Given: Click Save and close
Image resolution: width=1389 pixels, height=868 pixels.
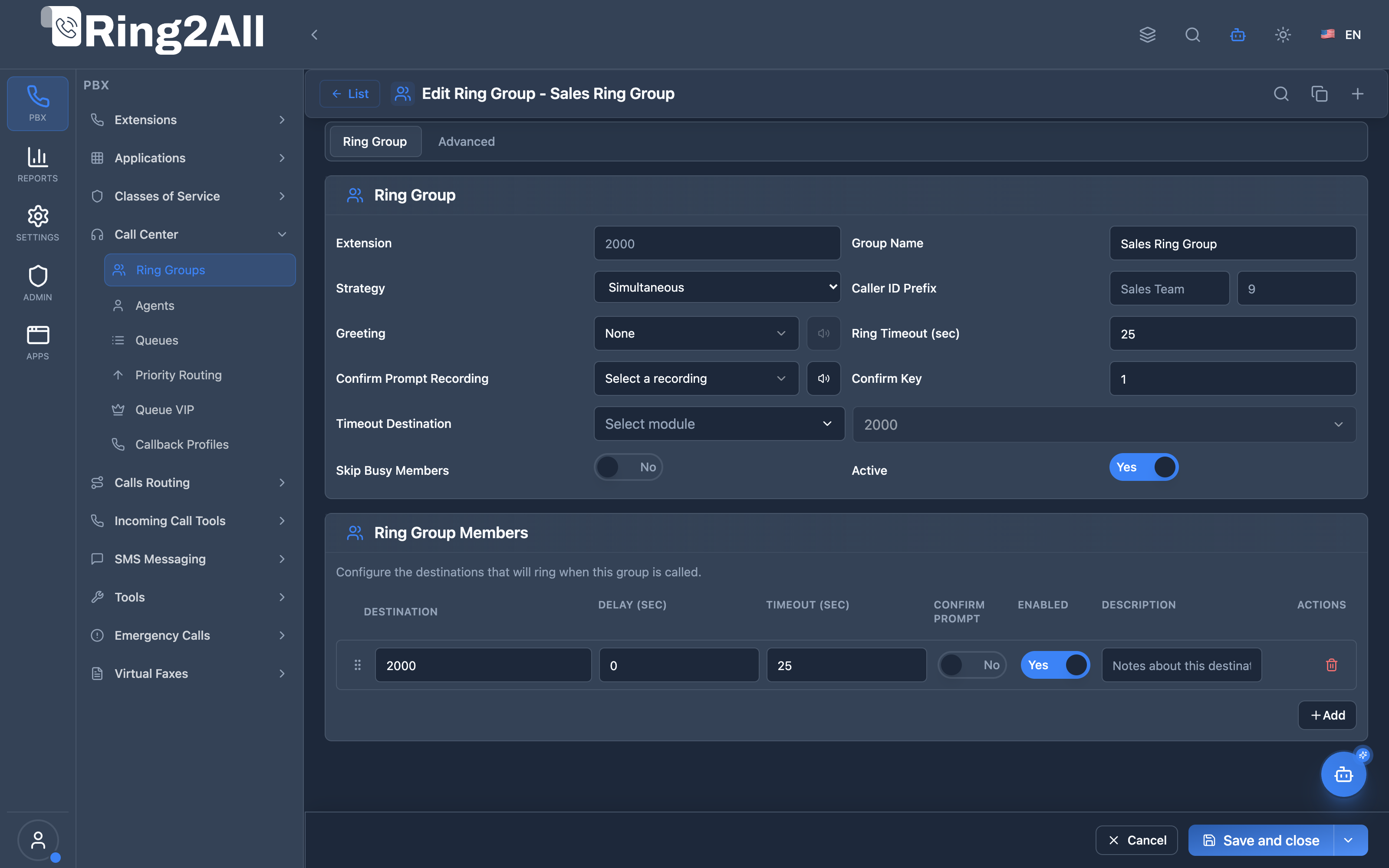Looking at the screenshot, I should click(1261, 841).
